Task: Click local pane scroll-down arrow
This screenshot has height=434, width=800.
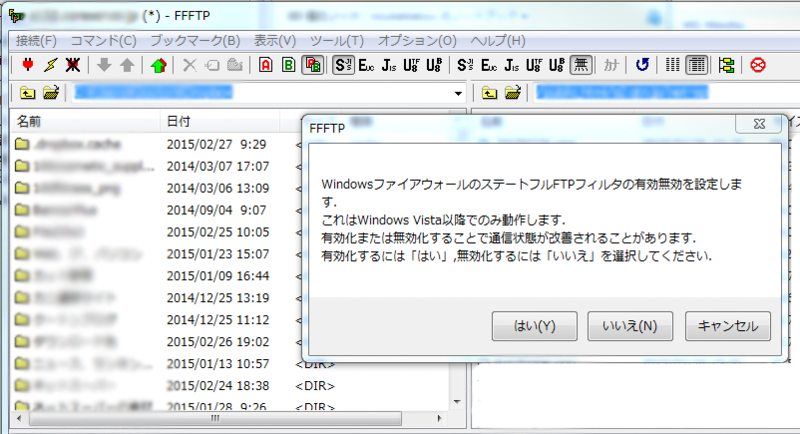Action: click(x=457, y=402)
